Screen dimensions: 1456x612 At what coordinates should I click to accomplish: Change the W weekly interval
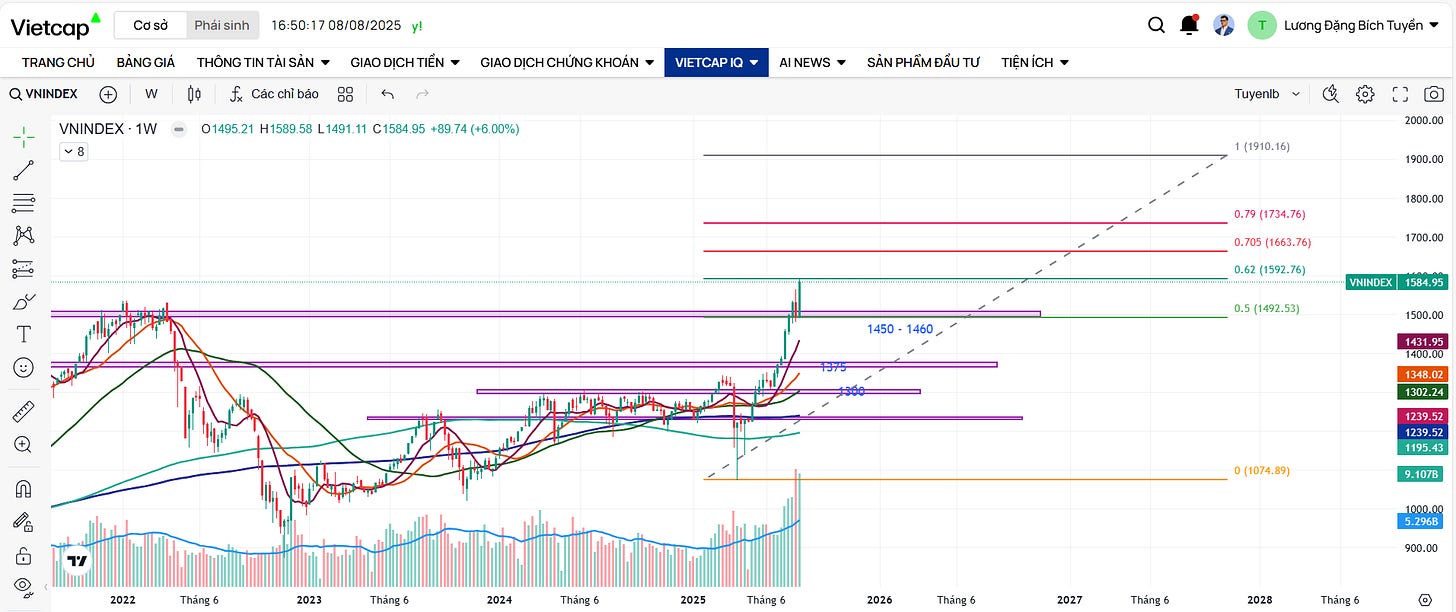[x=151, y=94]
